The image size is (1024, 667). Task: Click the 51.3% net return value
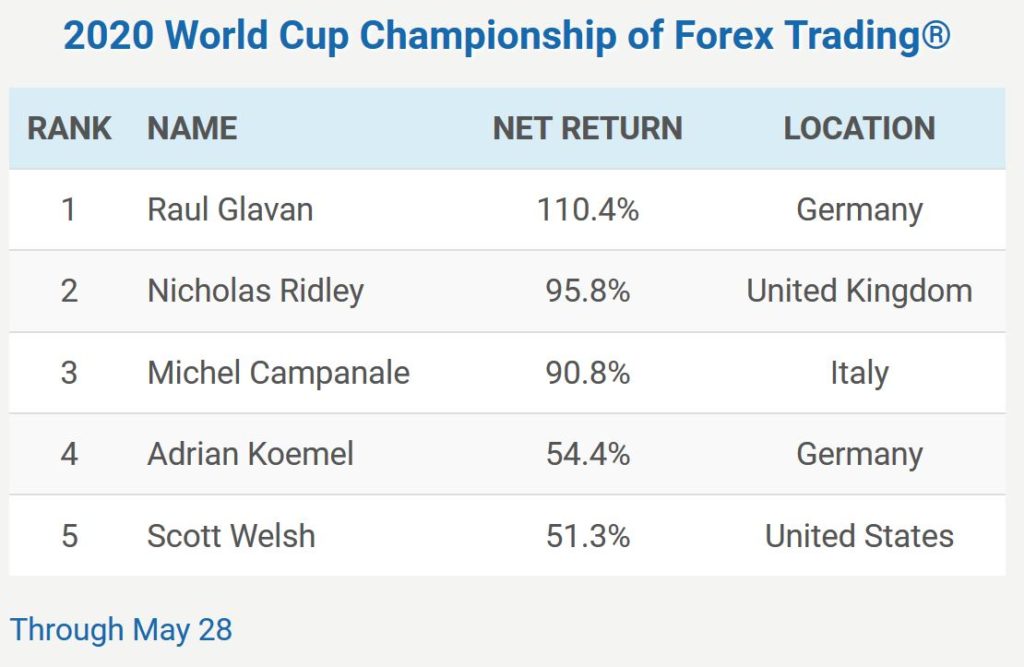pyautogui.click(x=588, y=536)
